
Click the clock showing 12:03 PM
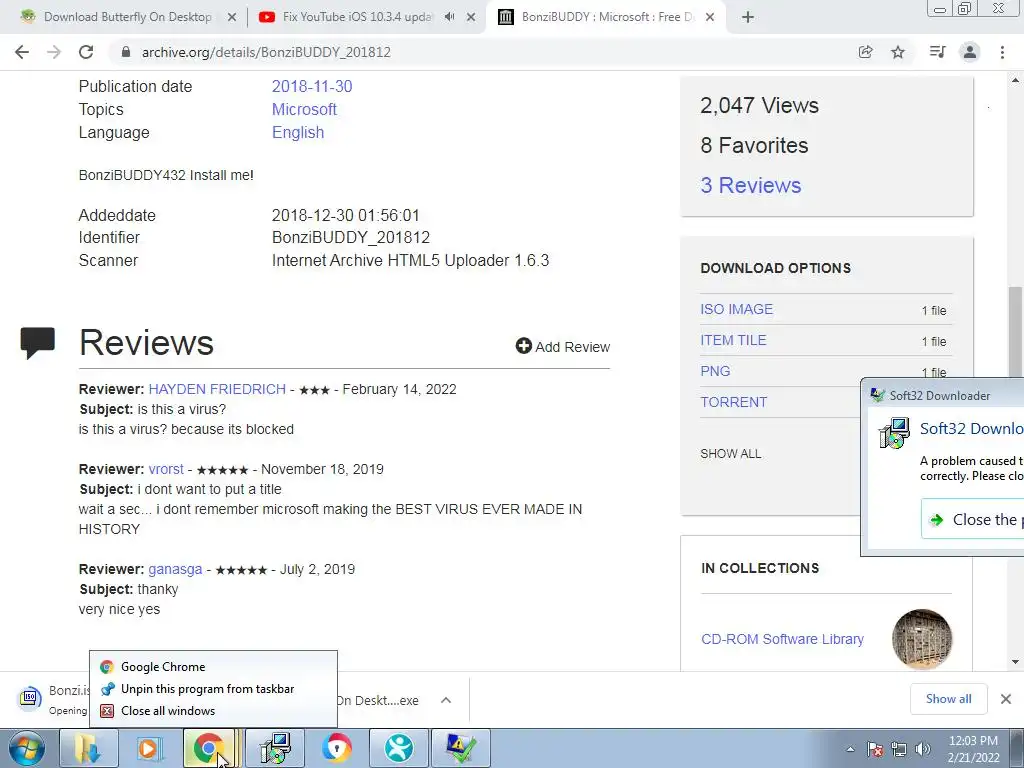(973, 749)
